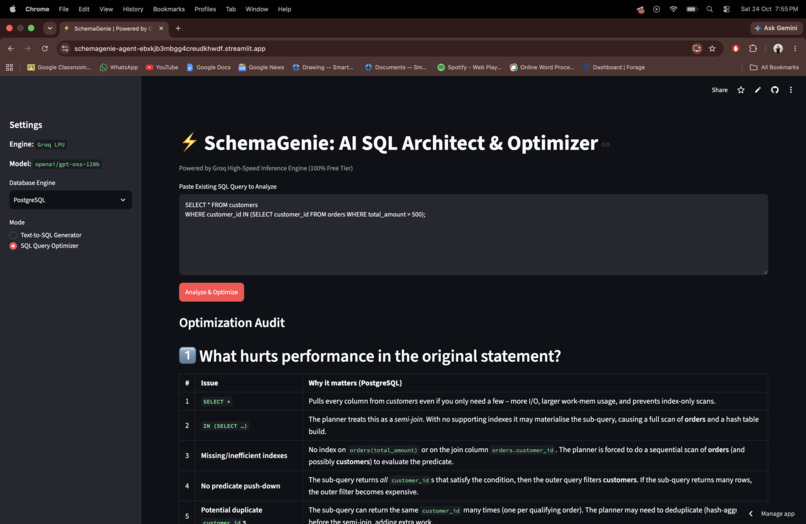Open Google News bookmark
806x524 pixels.
pyautogui.click(x=261, y=67)
